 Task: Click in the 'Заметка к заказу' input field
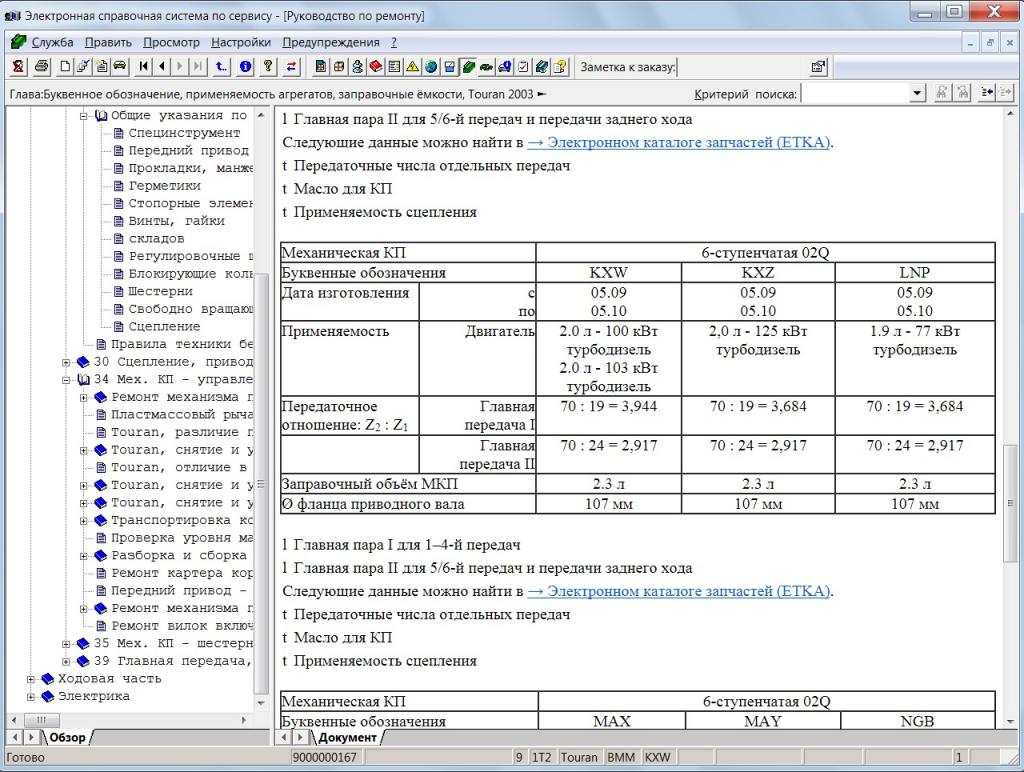741,67
